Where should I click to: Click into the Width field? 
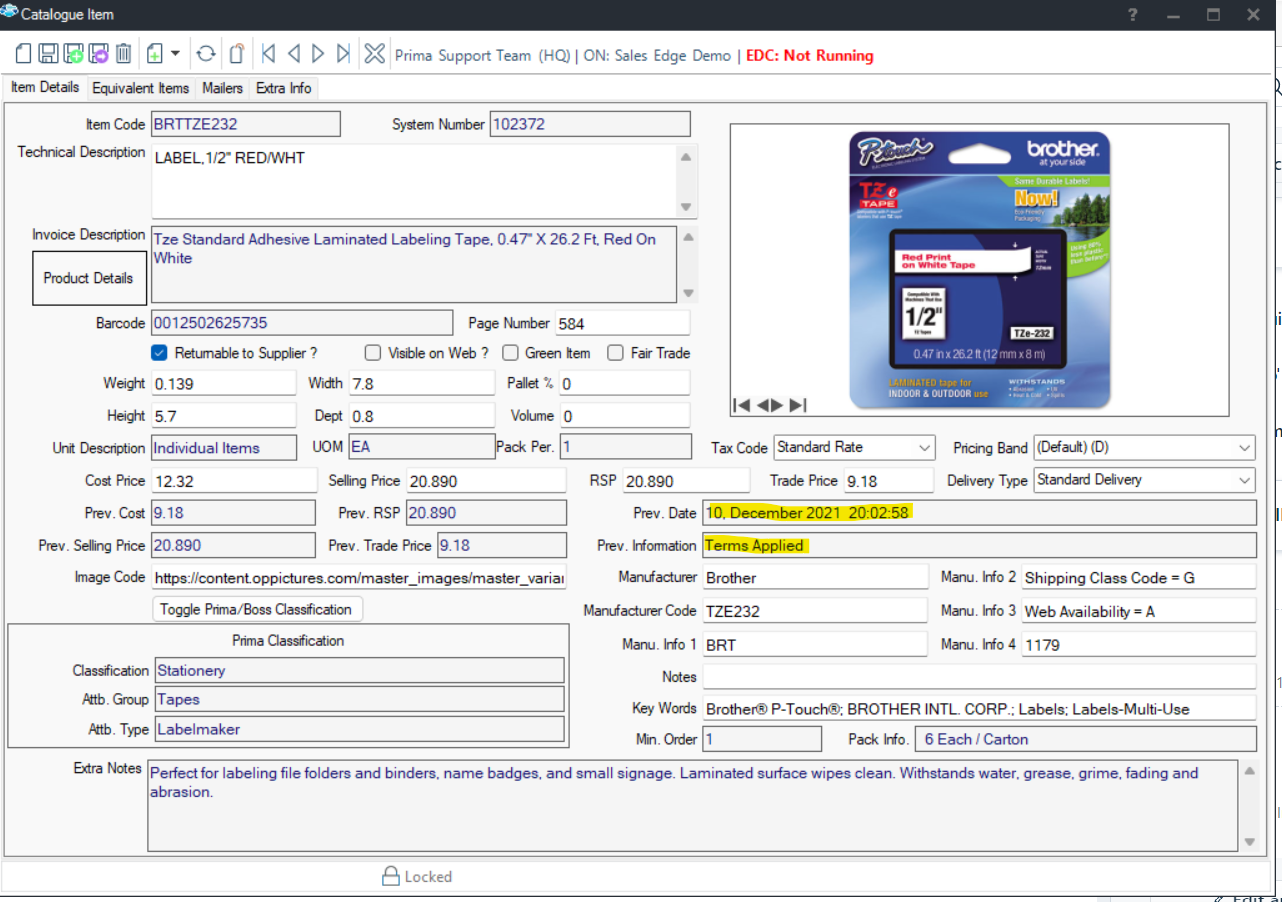pyautogui.click(x=421, y=383)
